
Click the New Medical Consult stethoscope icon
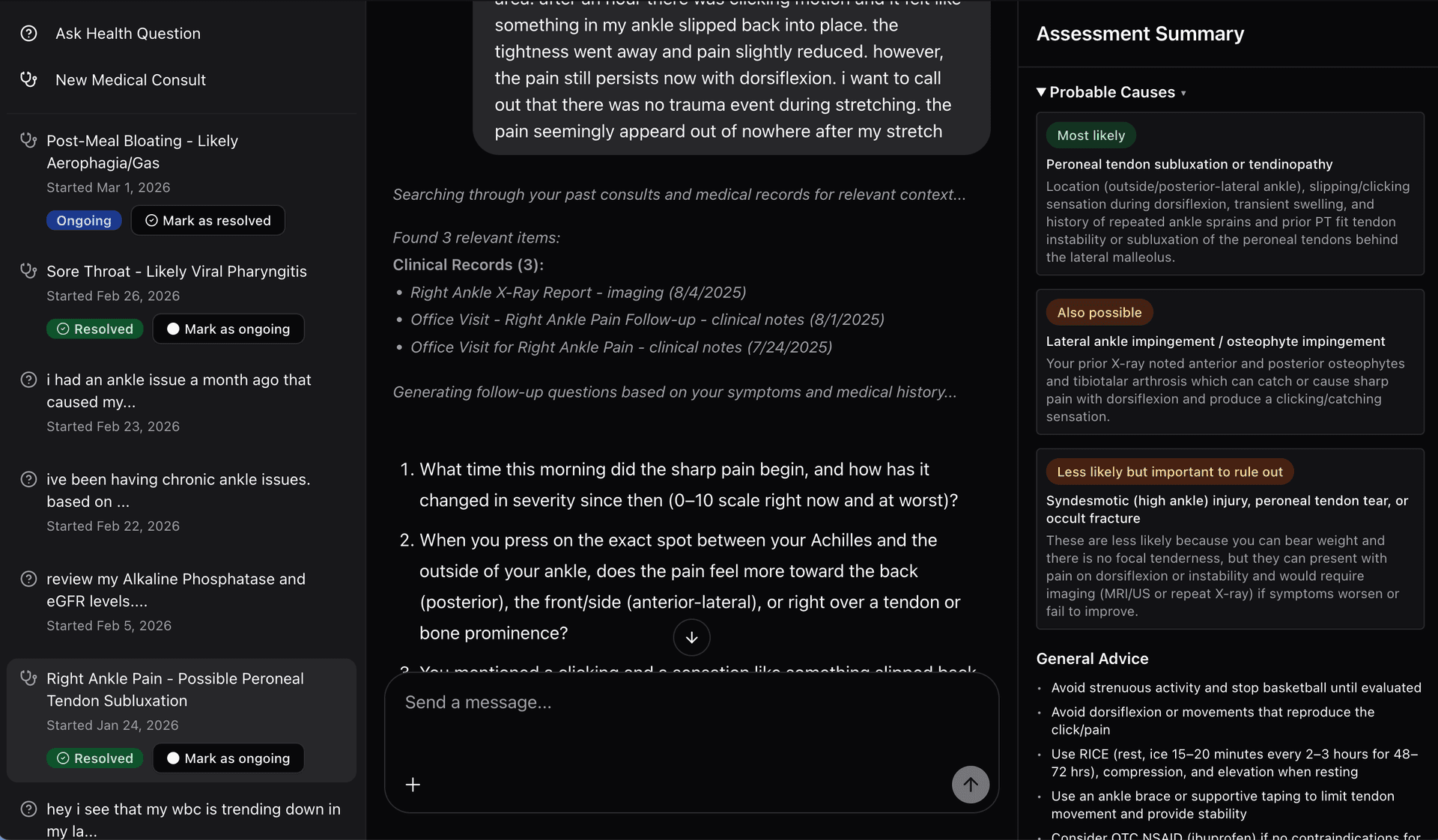coord(28,79)
